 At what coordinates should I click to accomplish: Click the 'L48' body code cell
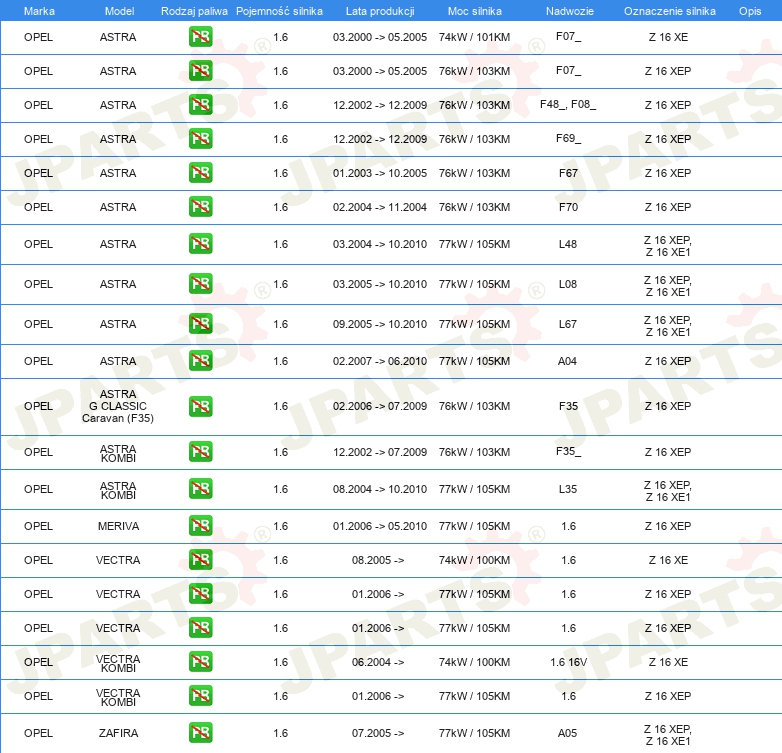(568, 244)
